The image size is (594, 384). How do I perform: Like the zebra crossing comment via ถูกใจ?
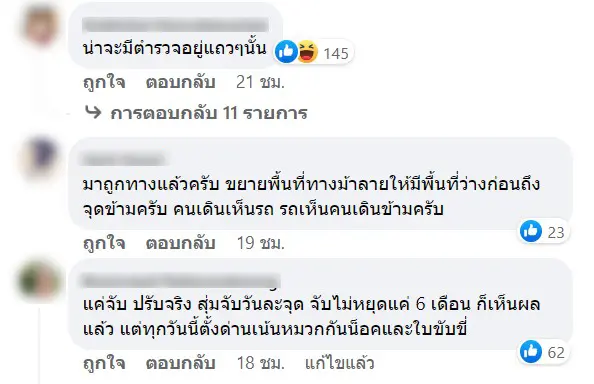click(104, 243)
